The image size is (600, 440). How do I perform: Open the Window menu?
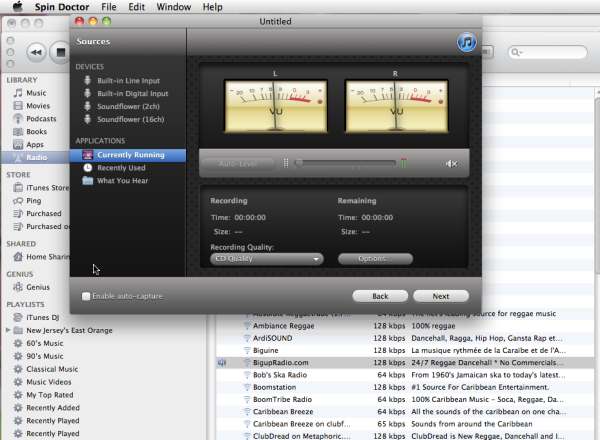click(174, 7)
